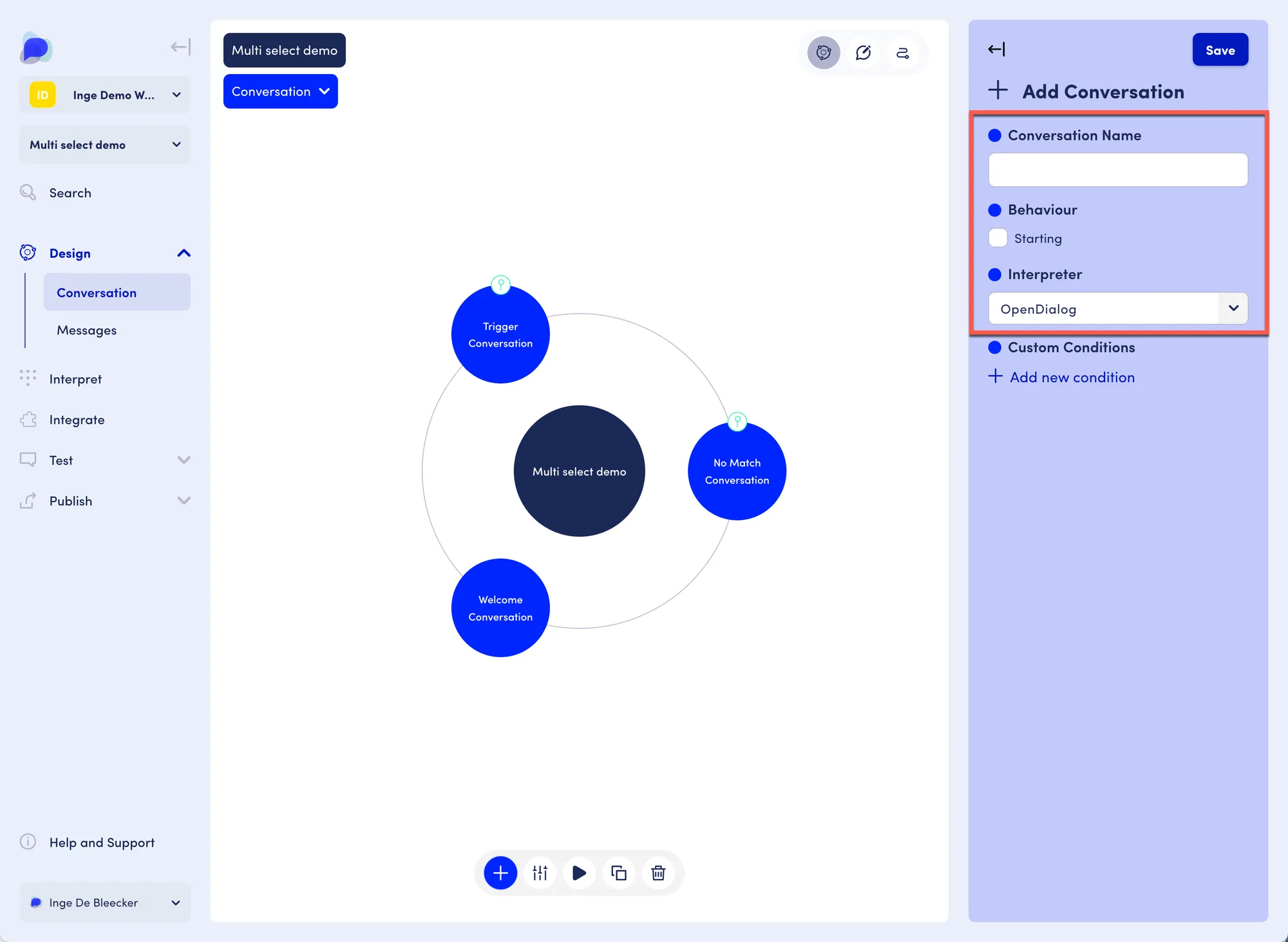Click the Save button
Viewport: 1288px width, 942px height.
[x=1220, y=50]
